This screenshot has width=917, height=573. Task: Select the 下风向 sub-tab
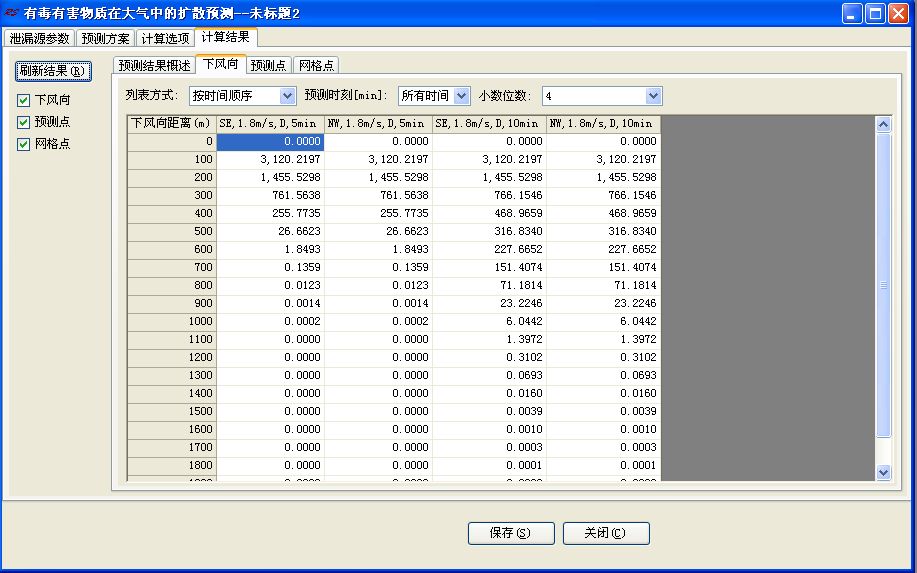pyautogui.click(x=220, y=64)
